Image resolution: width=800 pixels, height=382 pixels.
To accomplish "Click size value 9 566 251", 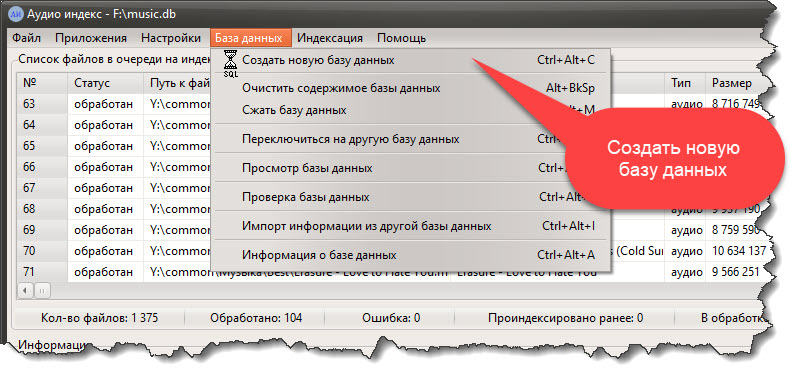I will click(x=736, y=272).
